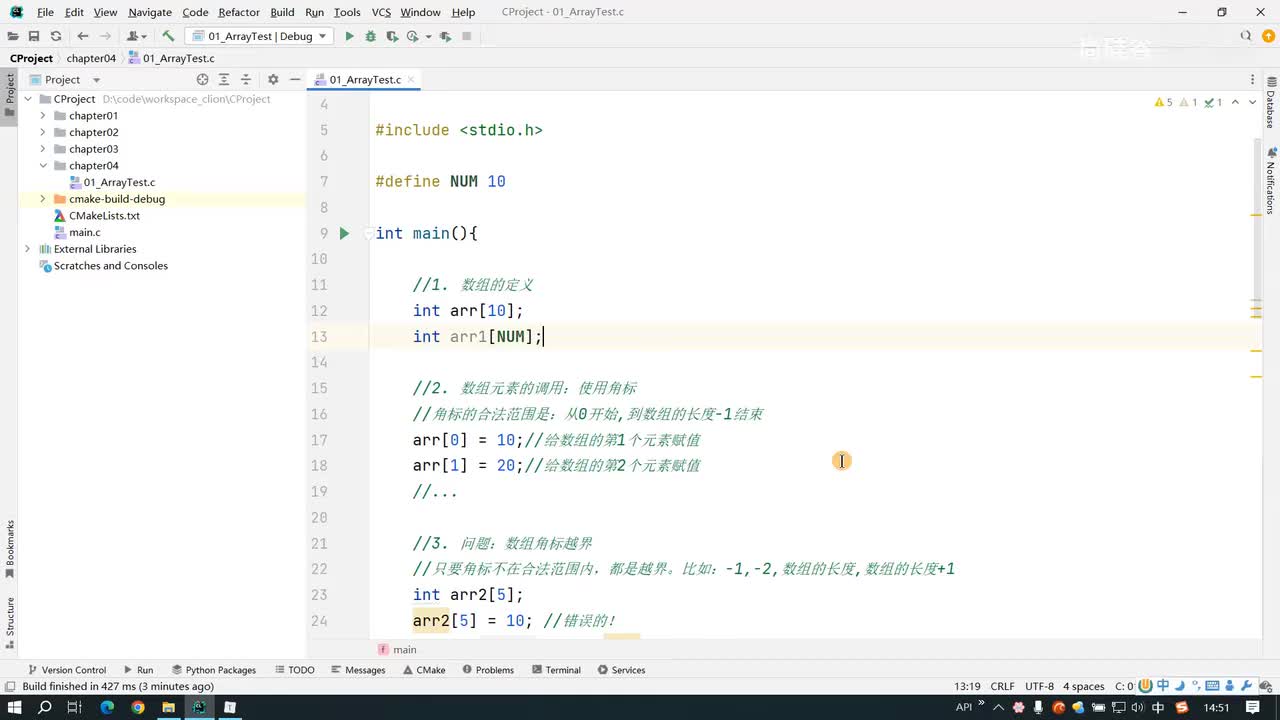The image size is (1280, 720).
Task: Reload all files from disk
Action: pyautogui.click(x=56, y=36)
